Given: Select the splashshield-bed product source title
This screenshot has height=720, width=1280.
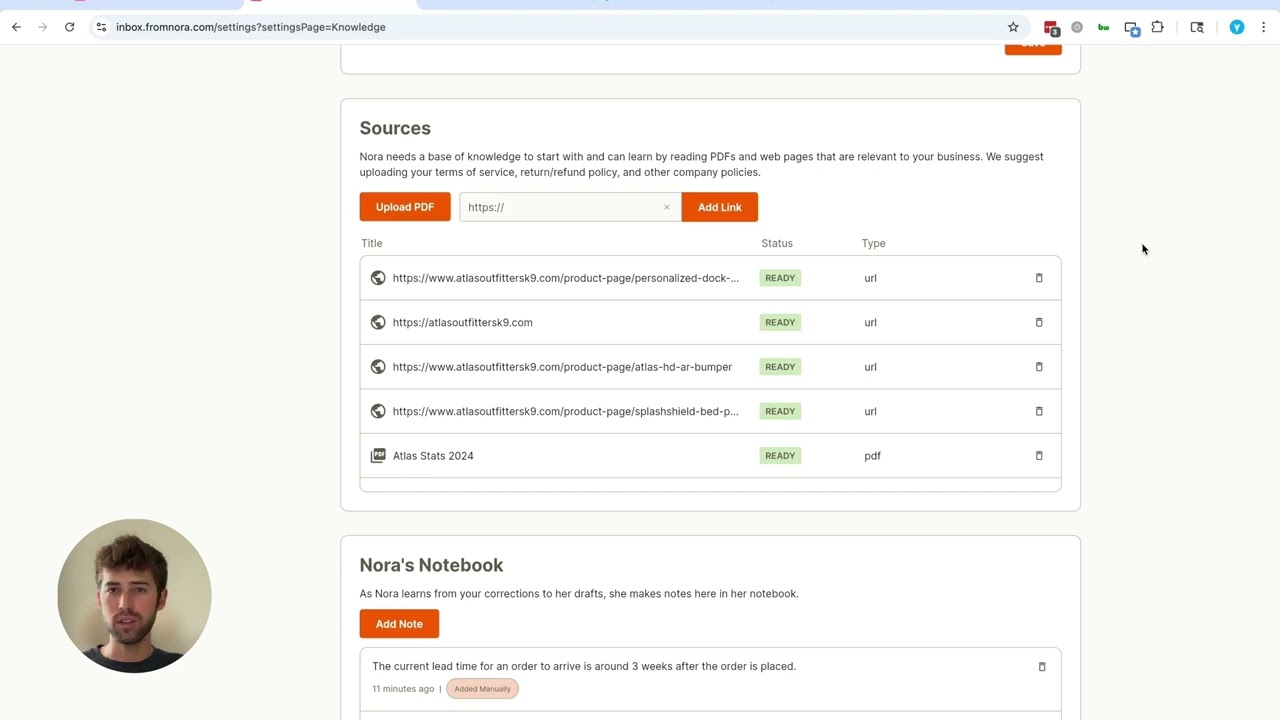Looking at the screenshot, I should (566, 411).
